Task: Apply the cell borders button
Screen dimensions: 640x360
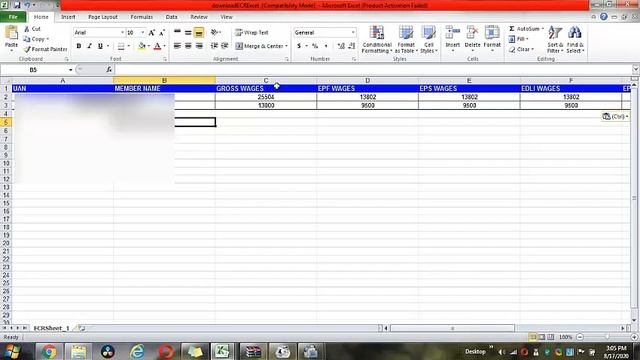Action: (121, 46)
